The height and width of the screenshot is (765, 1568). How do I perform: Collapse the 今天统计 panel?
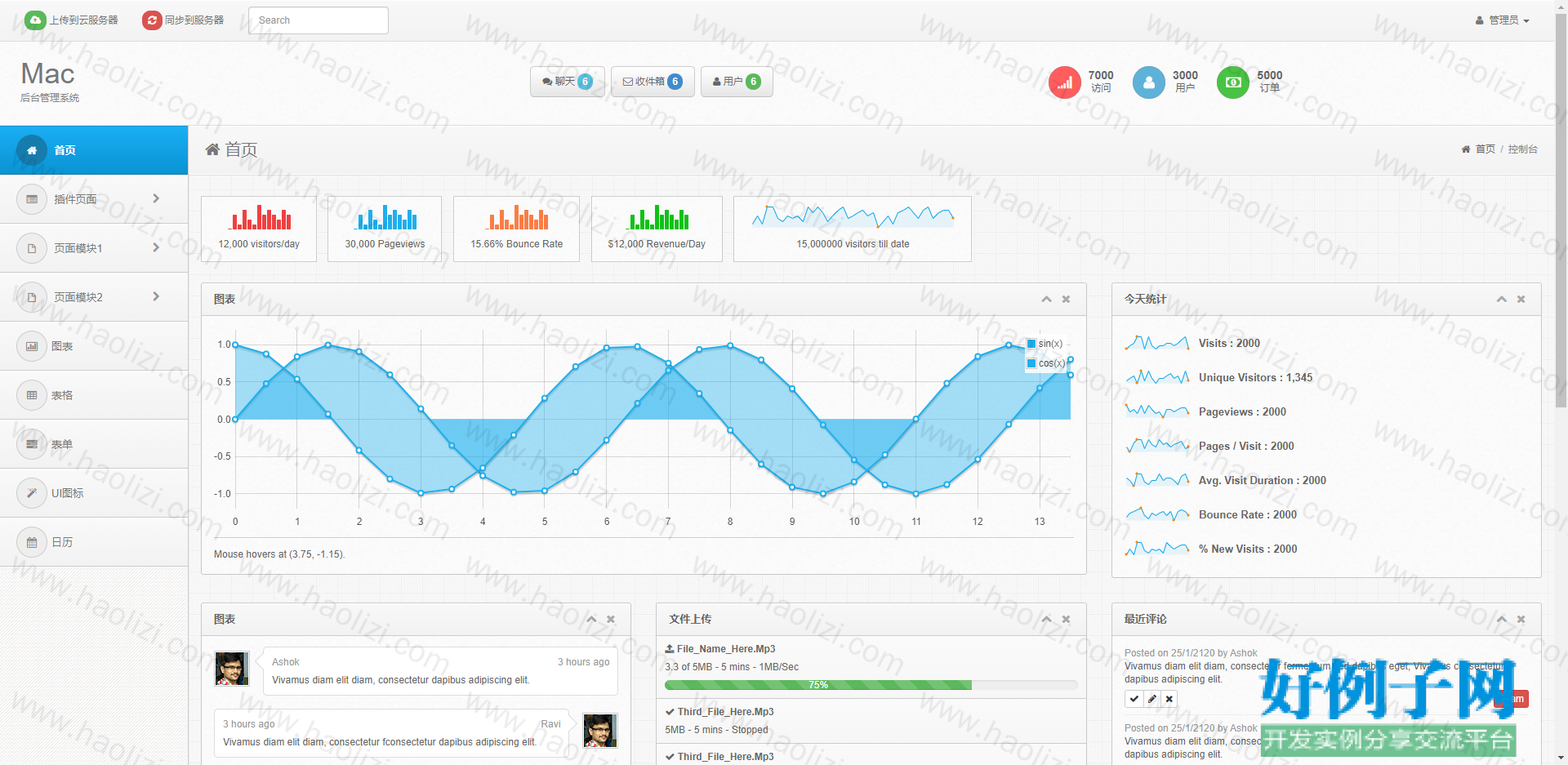point(1501,300)
